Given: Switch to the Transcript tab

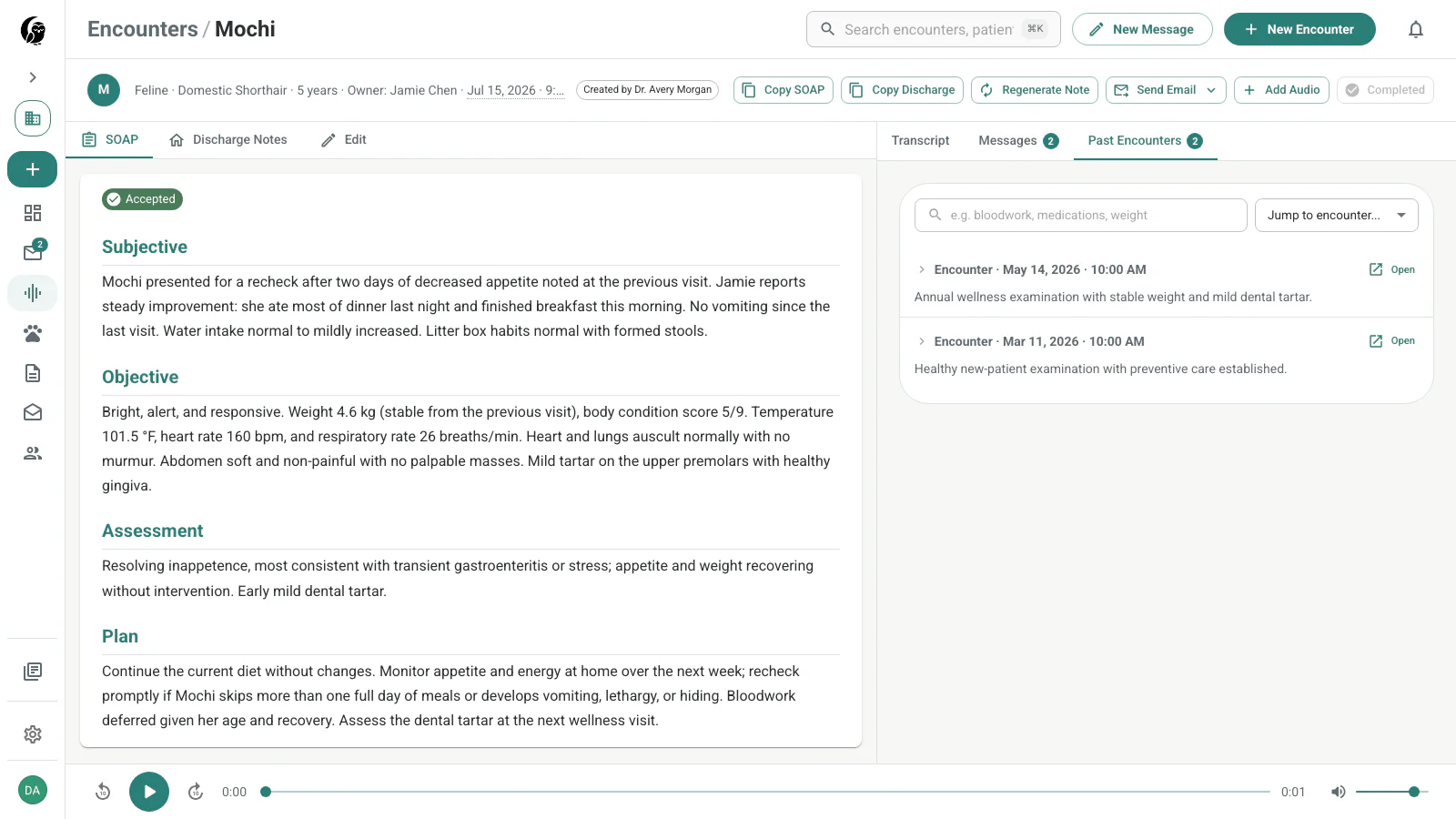Looking at the screenshot, I should coord(920,141).
